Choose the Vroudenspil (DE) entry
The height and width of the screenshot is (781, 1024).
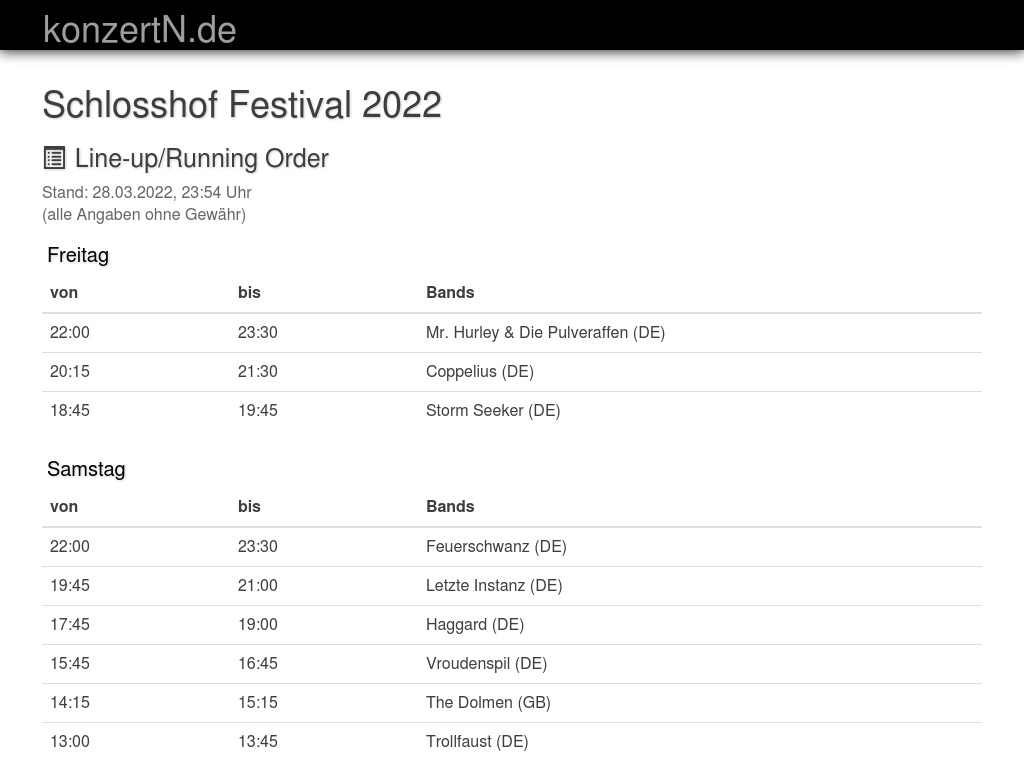pyautogui.click(x=486, y=663)
